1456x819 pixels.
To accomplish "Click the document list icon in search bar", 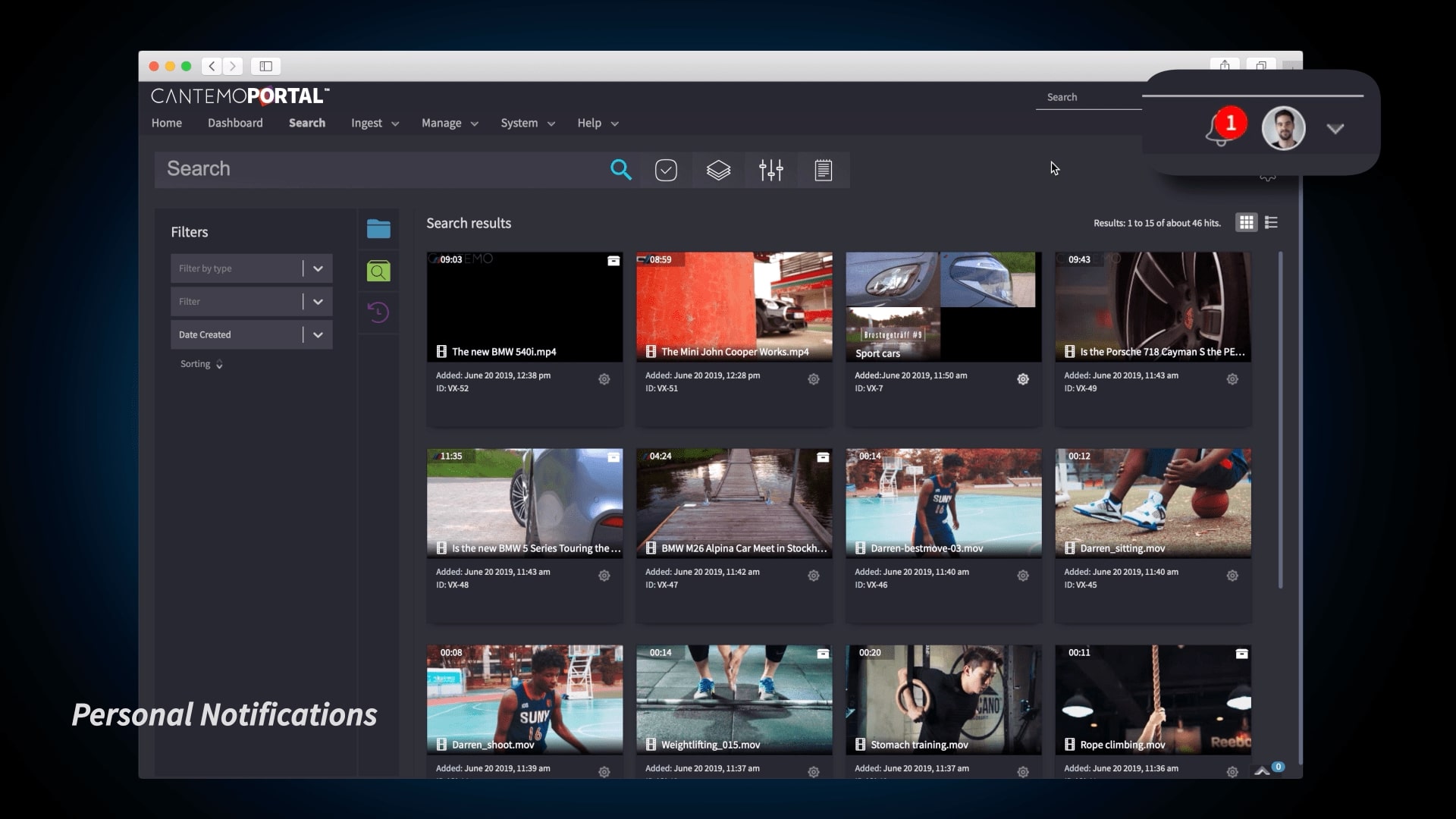I will coord(823,170).
